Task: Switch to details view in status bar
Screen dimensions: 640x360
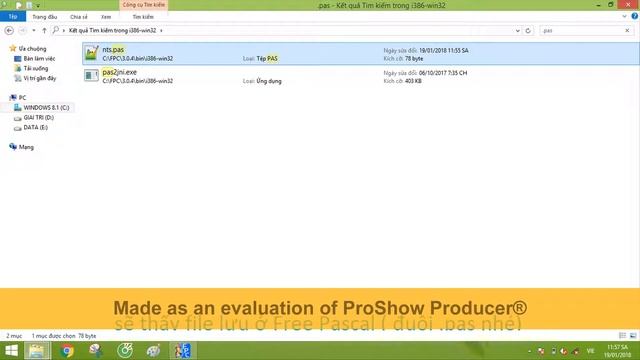Action: click(x=622, y=336)
